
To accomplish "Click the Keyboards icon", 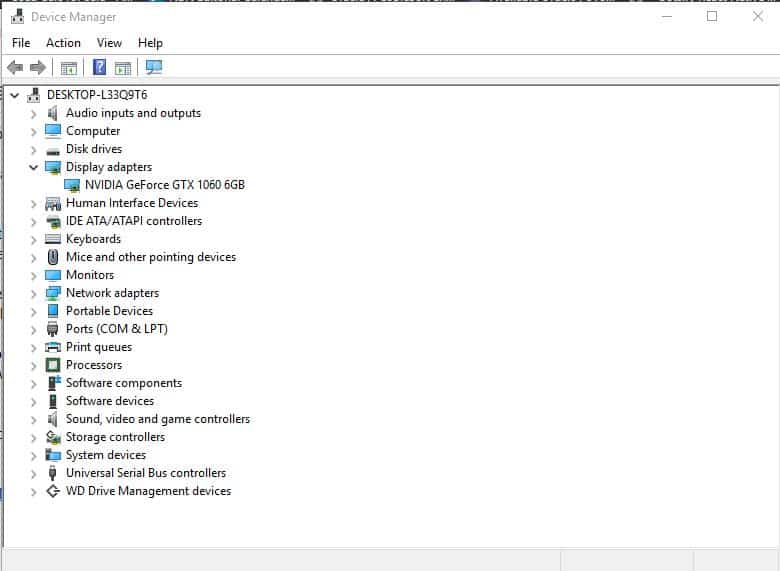I will [53, 239].
